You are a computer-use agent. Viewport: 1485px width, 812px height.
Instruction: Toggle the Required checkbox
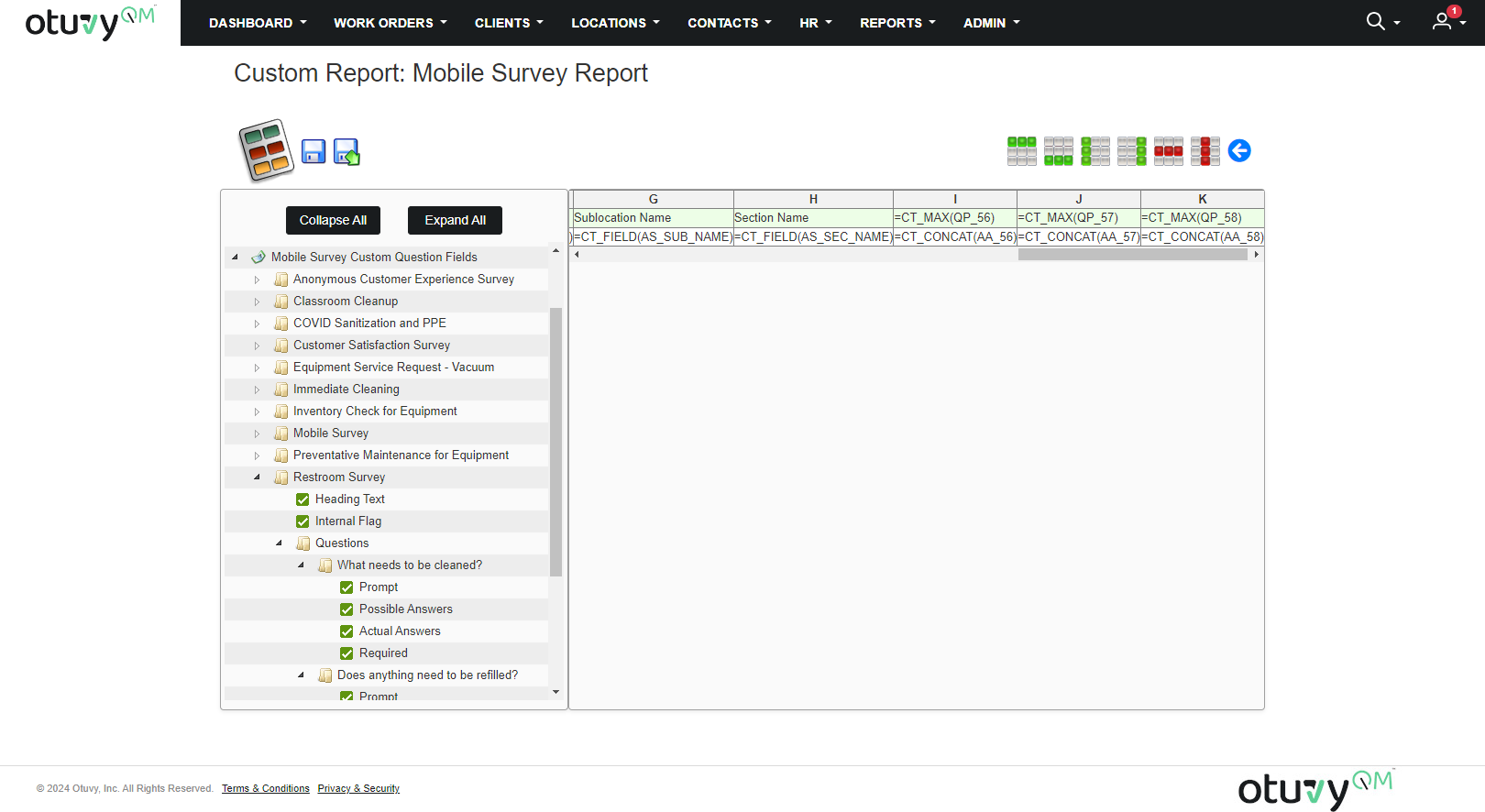(x=346, y=653)
